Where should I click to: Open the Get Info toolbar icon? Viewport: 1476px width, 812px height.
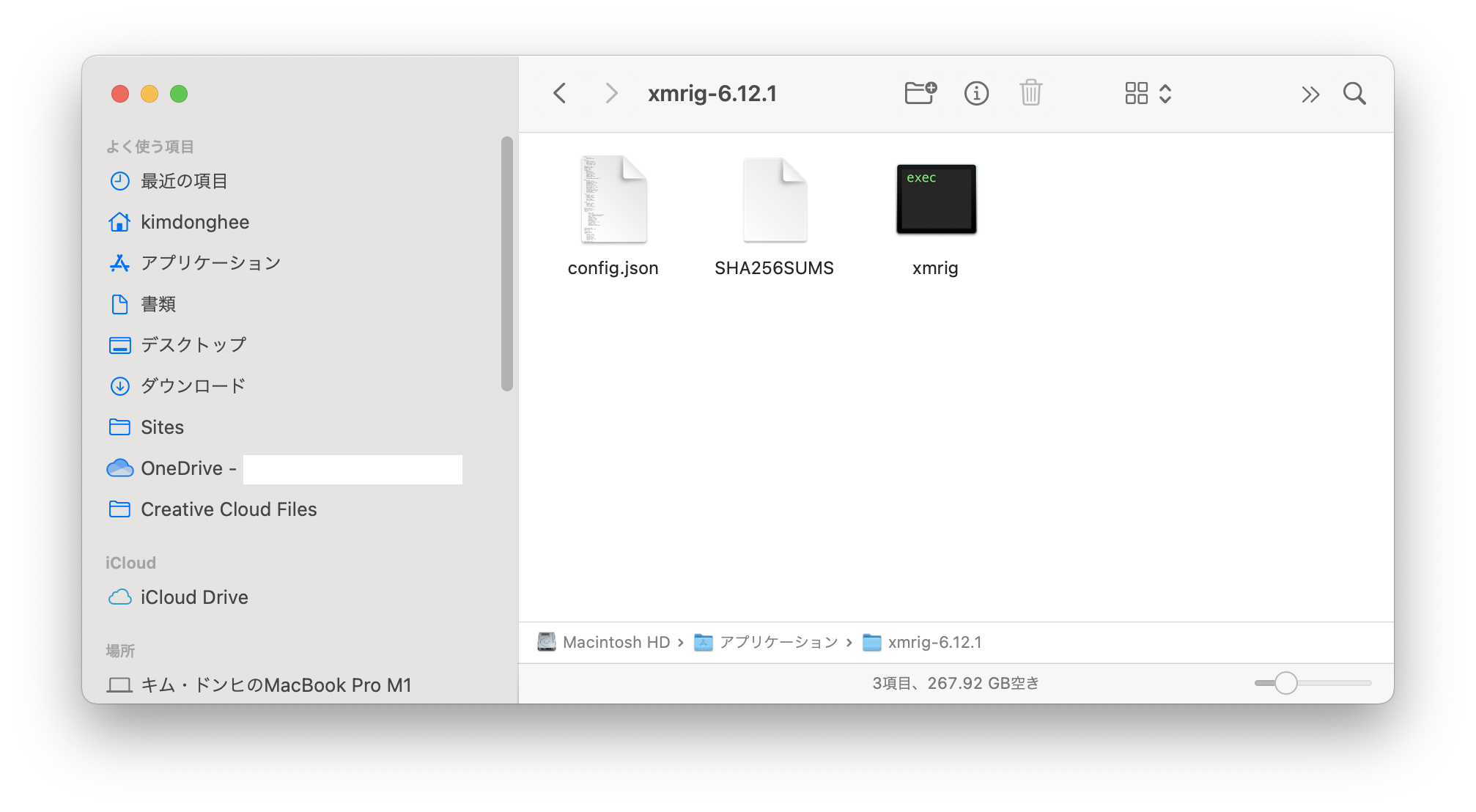pos(976,93)
